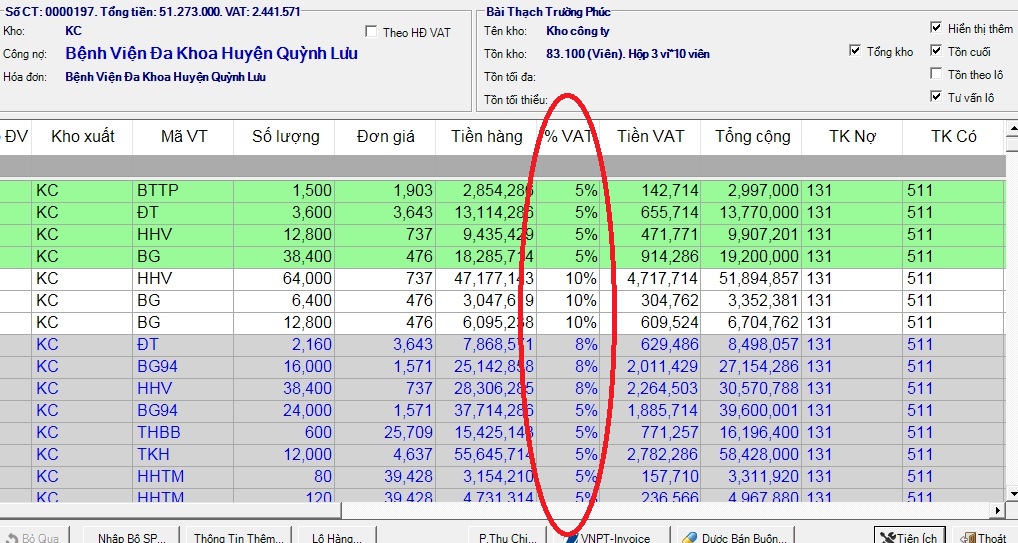The image size is (1018, 543).
Task: Open the Tiện ích utilities button
Action: point(908,537)
